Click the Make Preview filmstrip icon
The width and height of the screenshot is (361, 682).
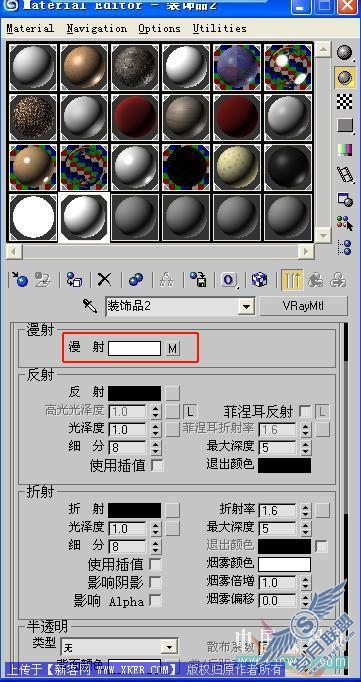345,174
